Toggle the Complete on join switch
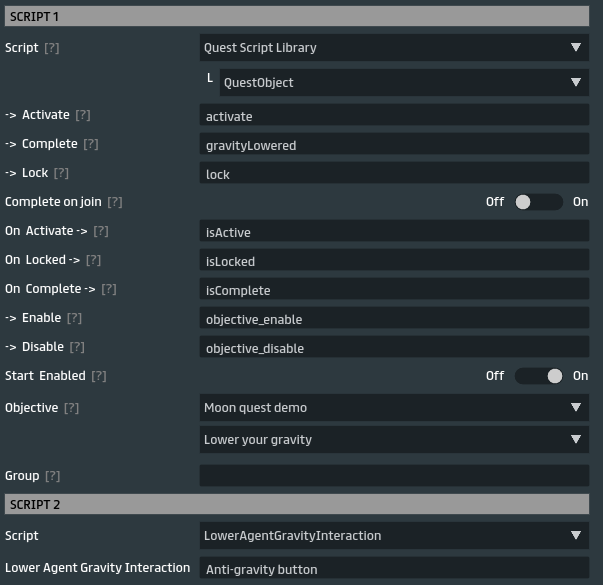This screenshot has height=585, width=603. coord(539,202)
